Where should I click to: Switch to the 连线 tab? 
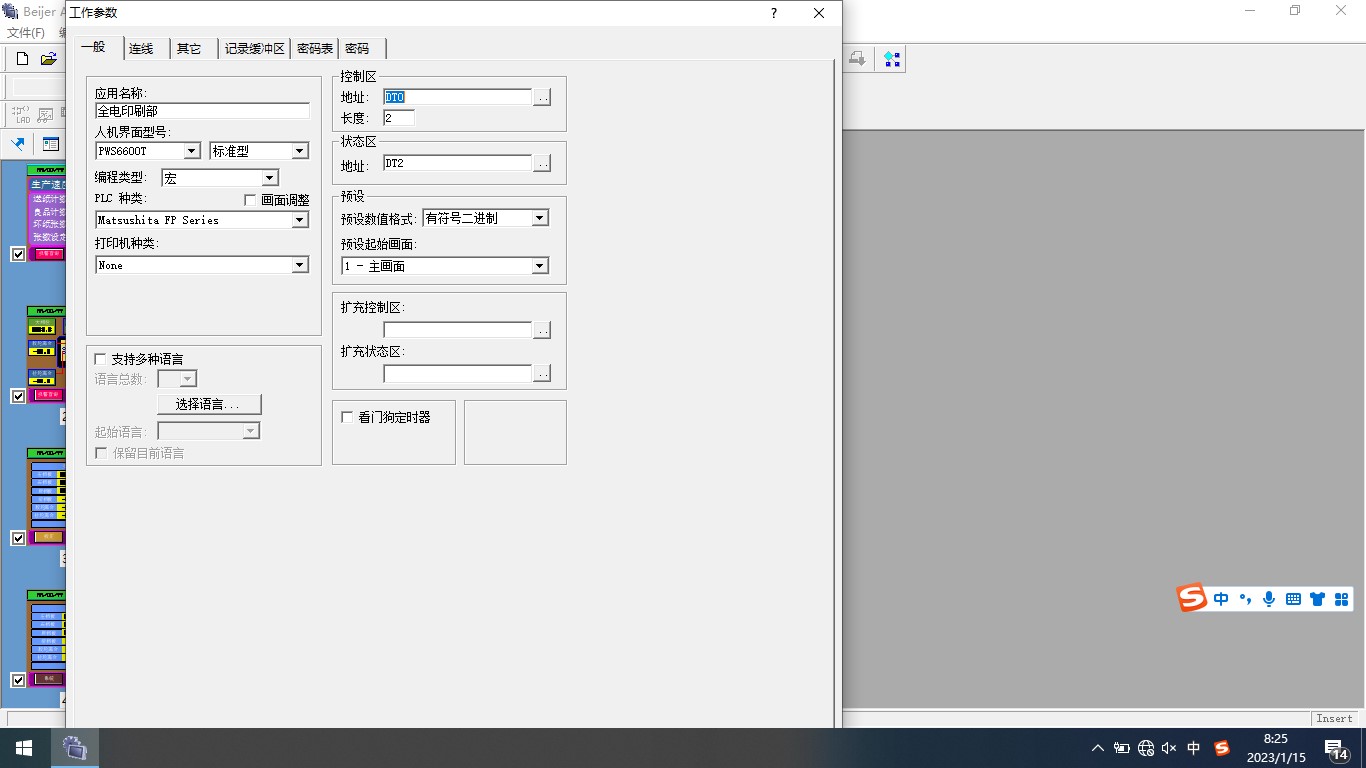point(141,49)
